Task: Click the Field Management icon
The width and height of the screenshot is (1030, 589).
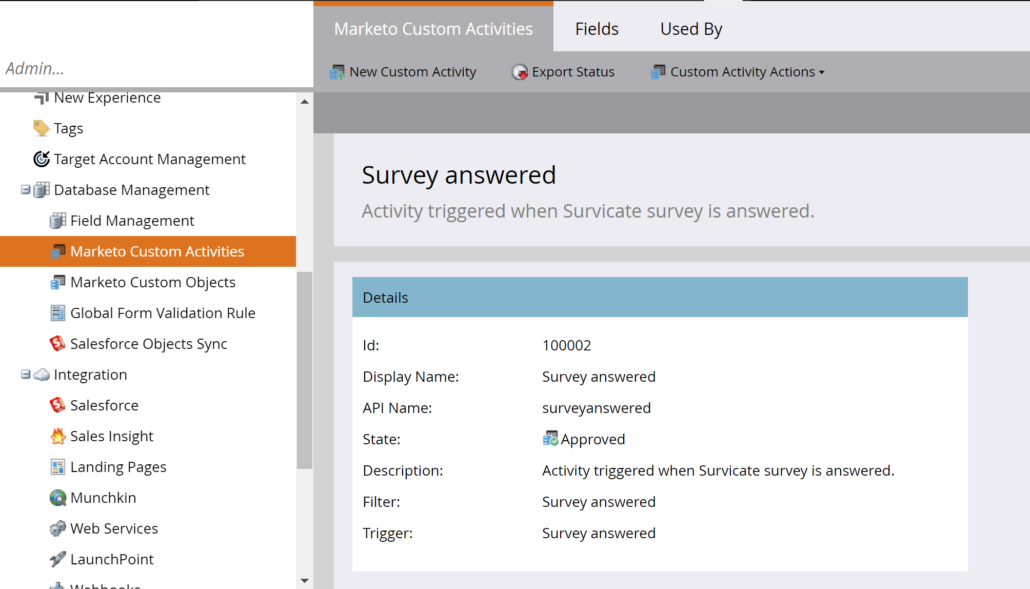Action: click(x=58, y=221)
